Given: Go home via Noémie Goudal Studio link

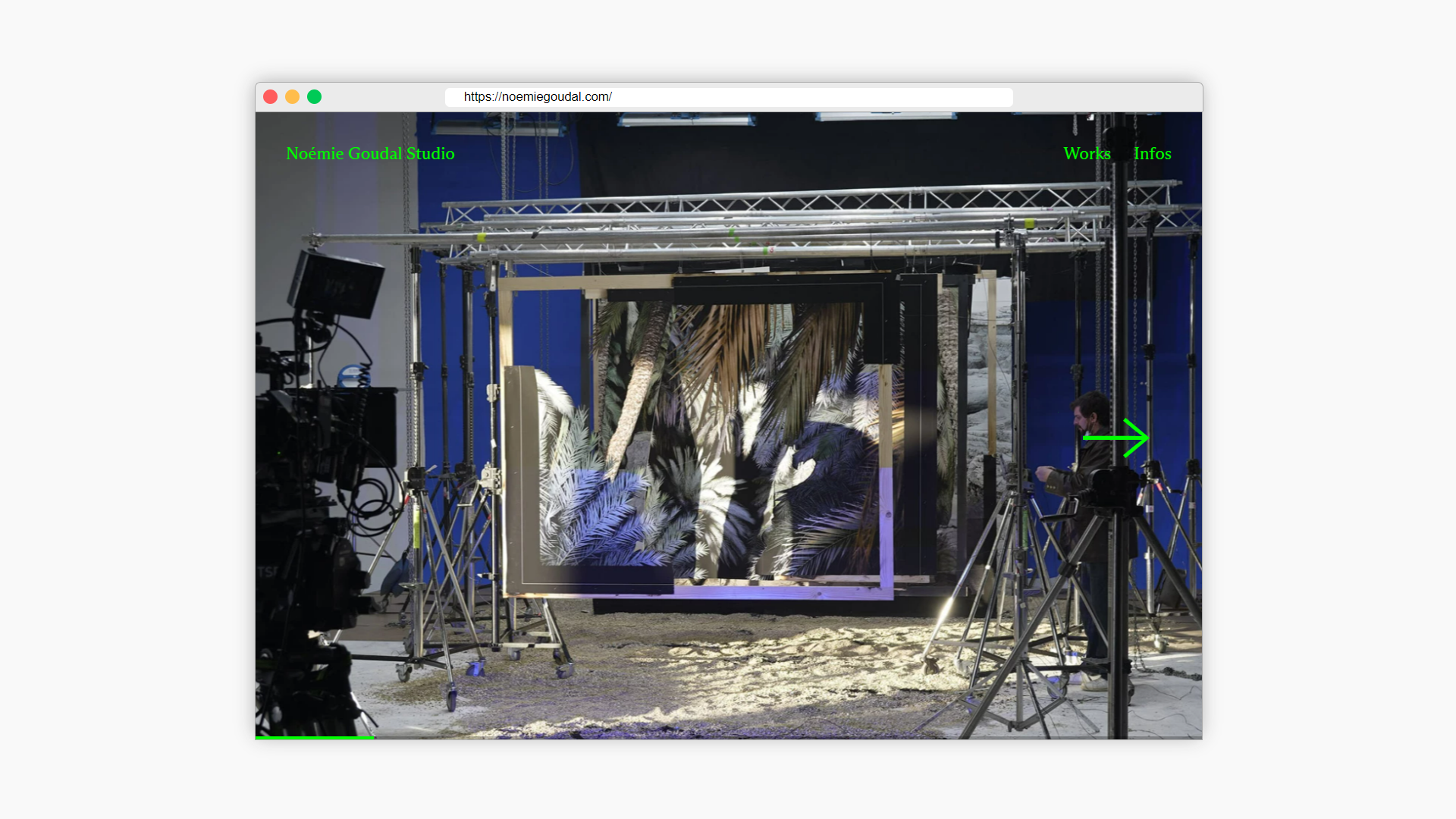Looking at the screenshot, I should pos(370,153).
